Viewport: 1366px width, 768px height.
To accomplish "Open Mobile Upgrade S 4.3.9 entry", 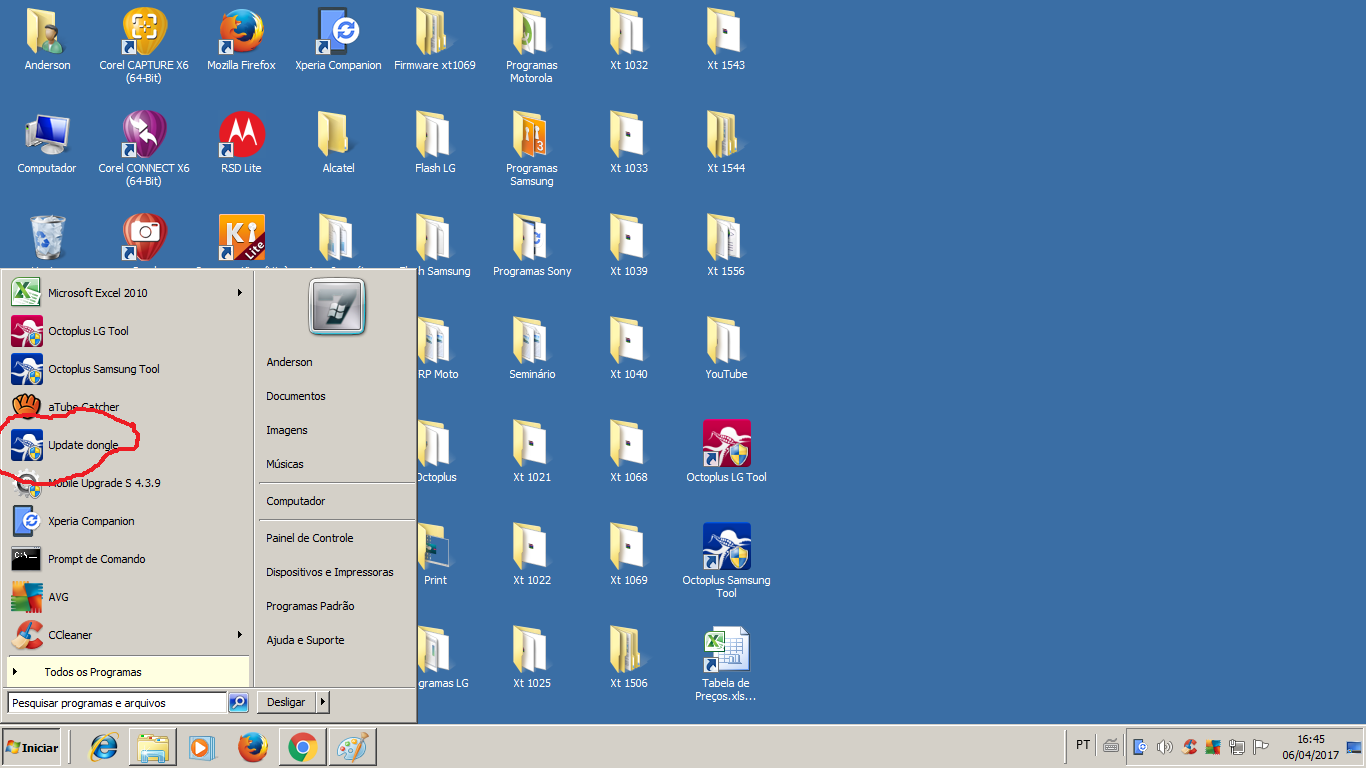I will 128,483.
